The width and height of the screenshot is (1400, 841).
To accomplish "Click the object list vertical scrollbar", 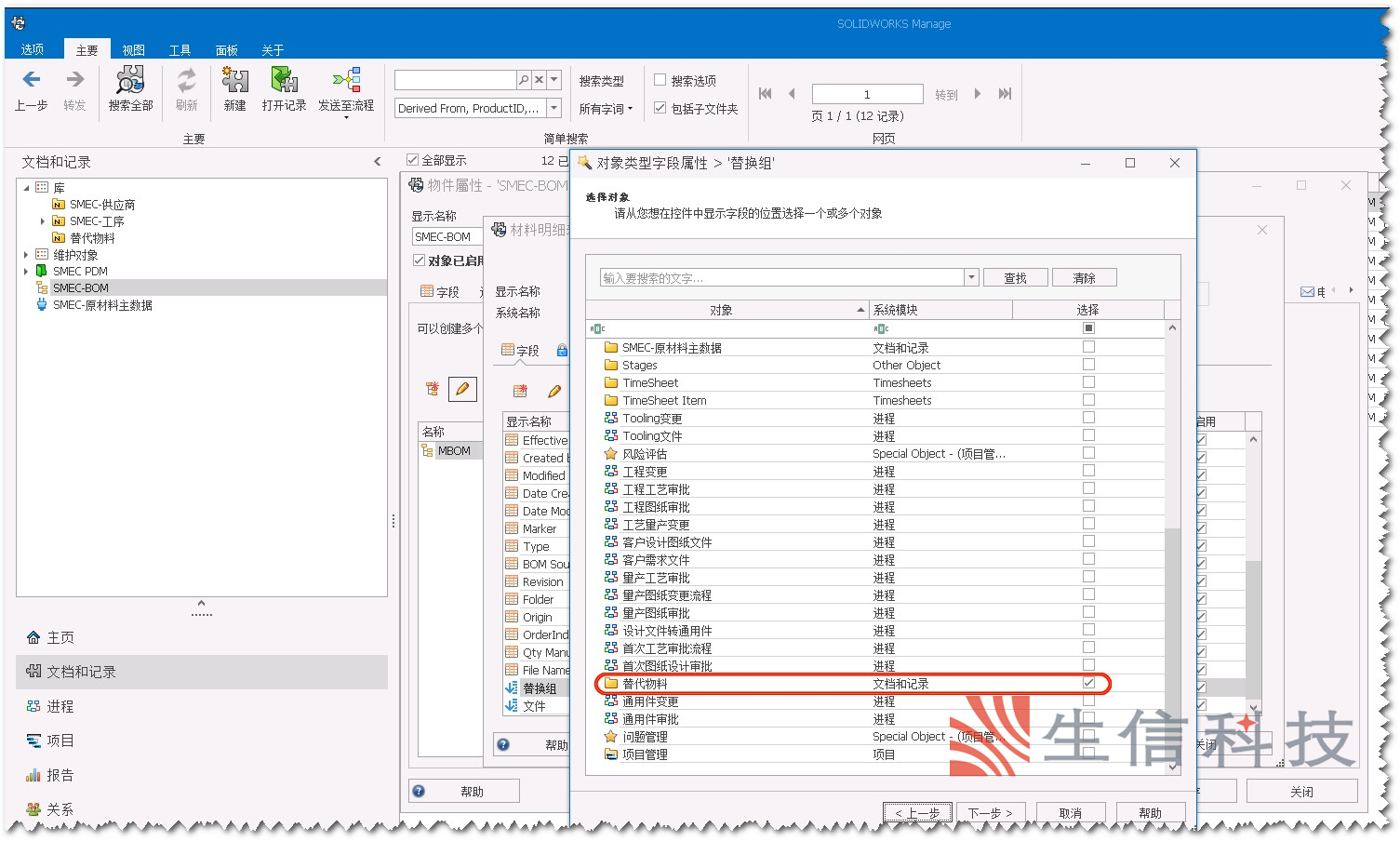I will (x=1172, y=549).
